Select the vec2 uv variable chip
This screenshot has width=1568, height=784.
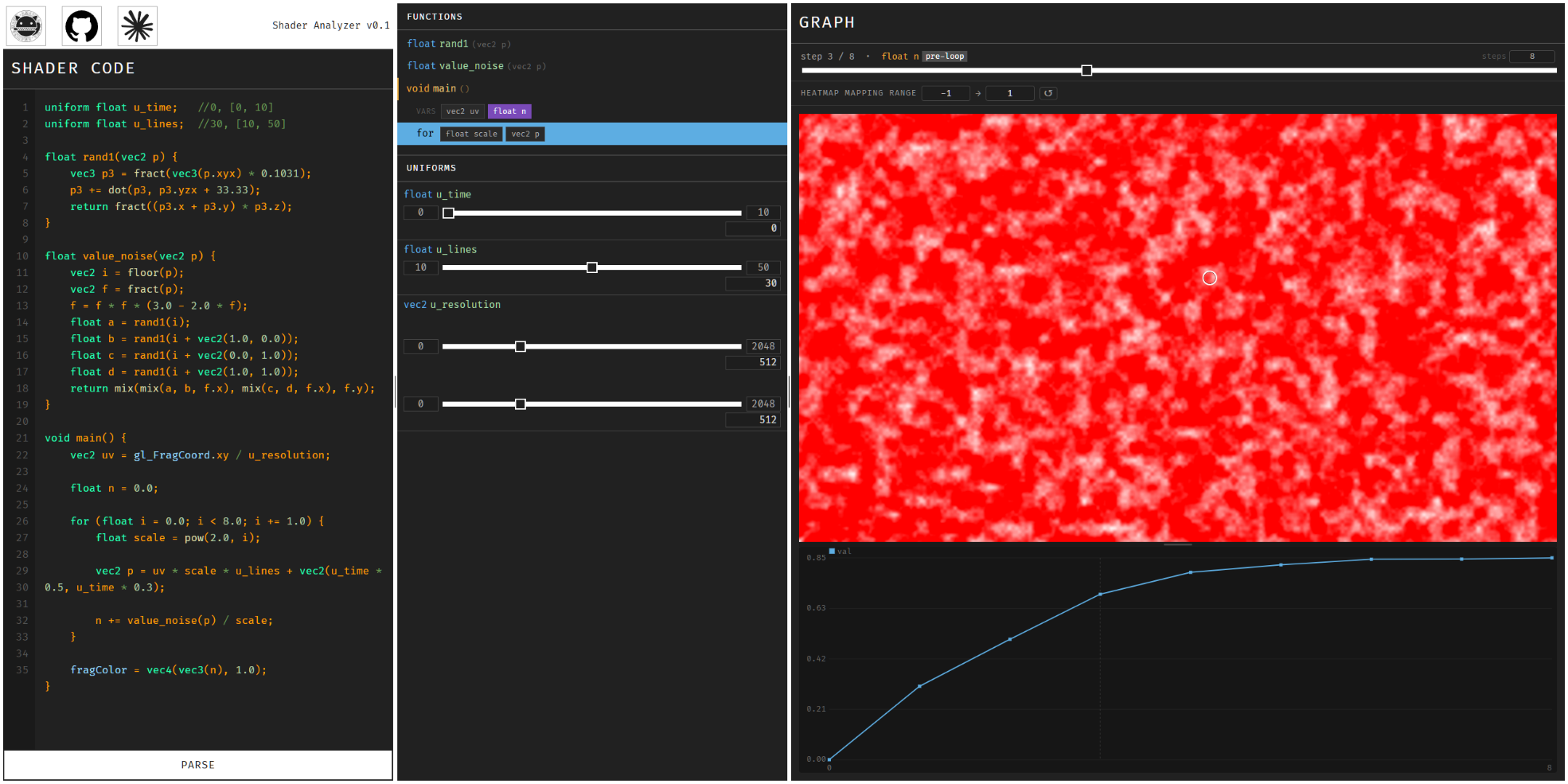click(462, 111)
